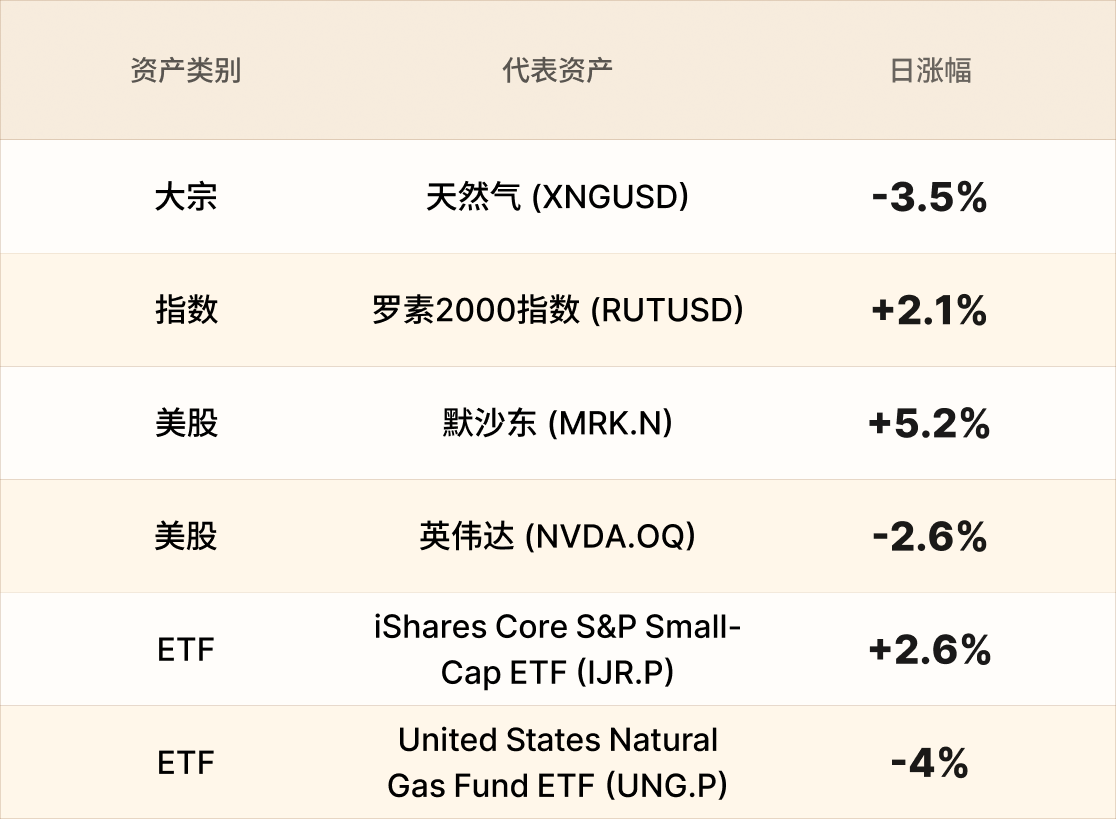Viewport: 1116px width, 819px height.
Task: Click the +2.6% daily change value
Action: tap(929, 651)
